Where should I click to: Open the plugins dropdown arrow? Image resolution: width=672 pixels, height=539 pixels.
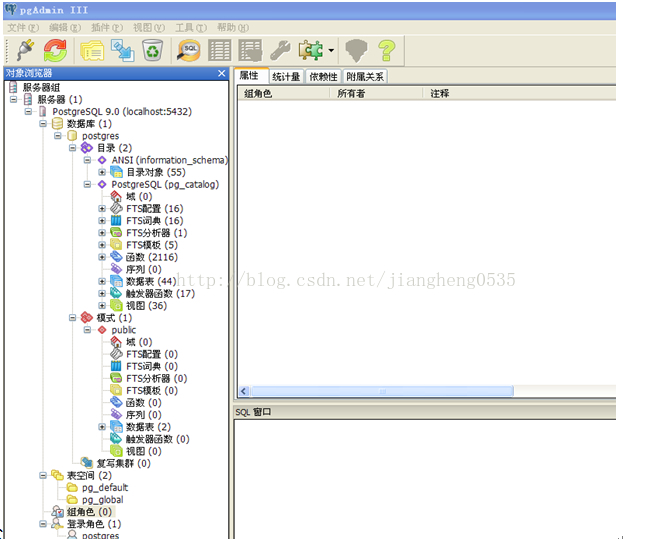331,51
